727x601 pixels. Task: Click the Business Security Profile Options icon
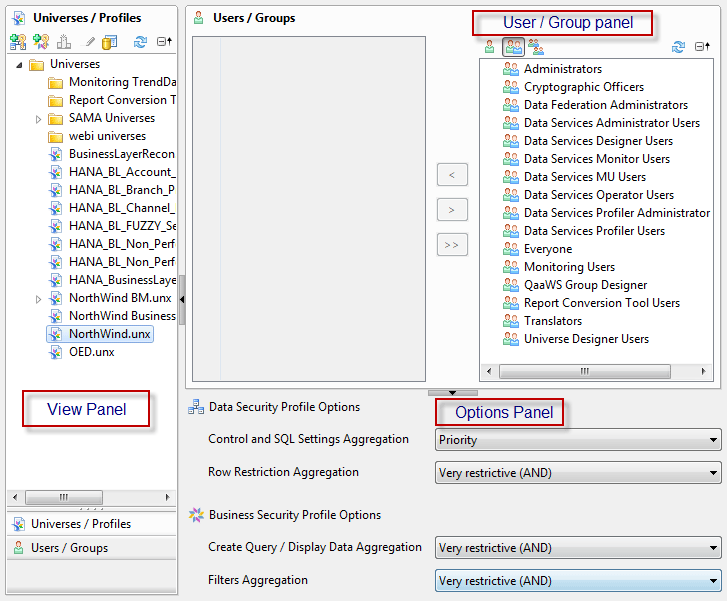coord(196,515)
